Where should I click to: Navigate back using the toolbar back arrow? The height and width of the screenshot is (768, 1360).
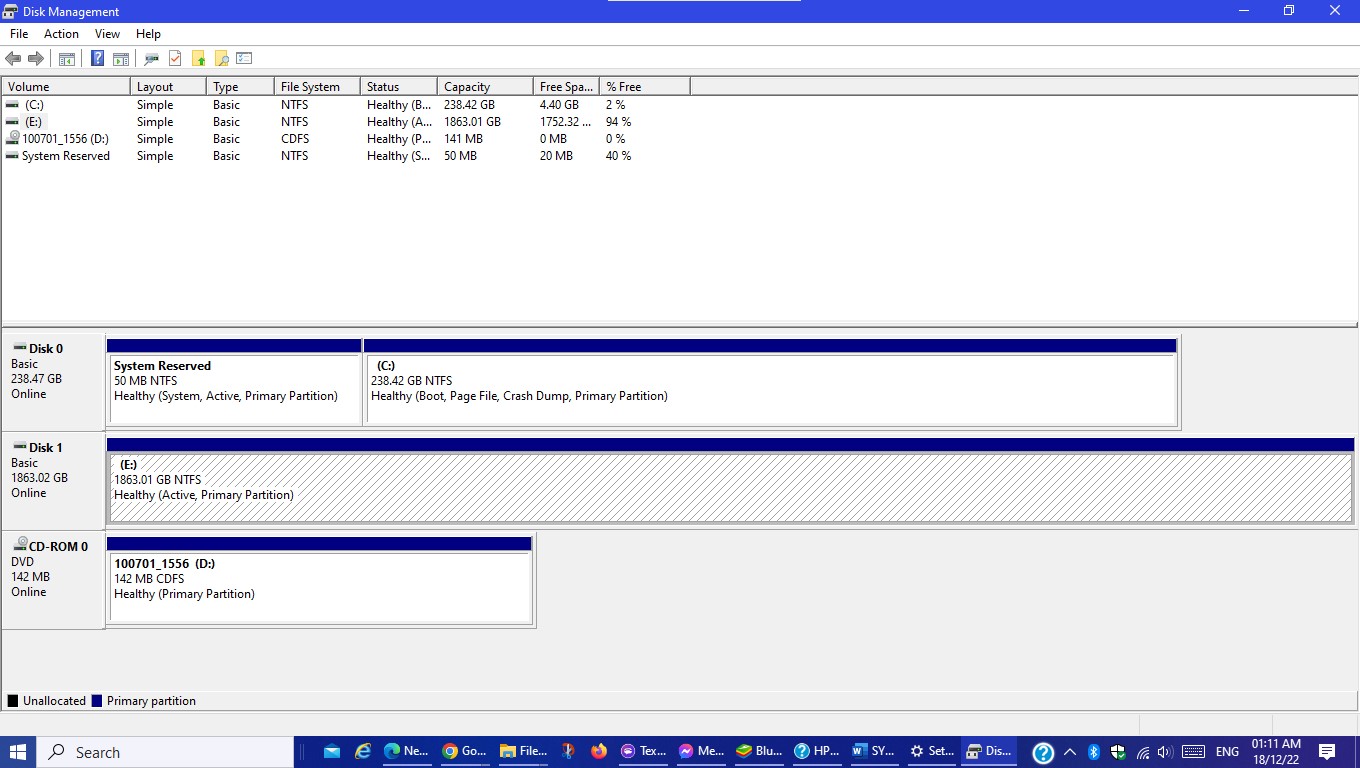pos(13,58)
